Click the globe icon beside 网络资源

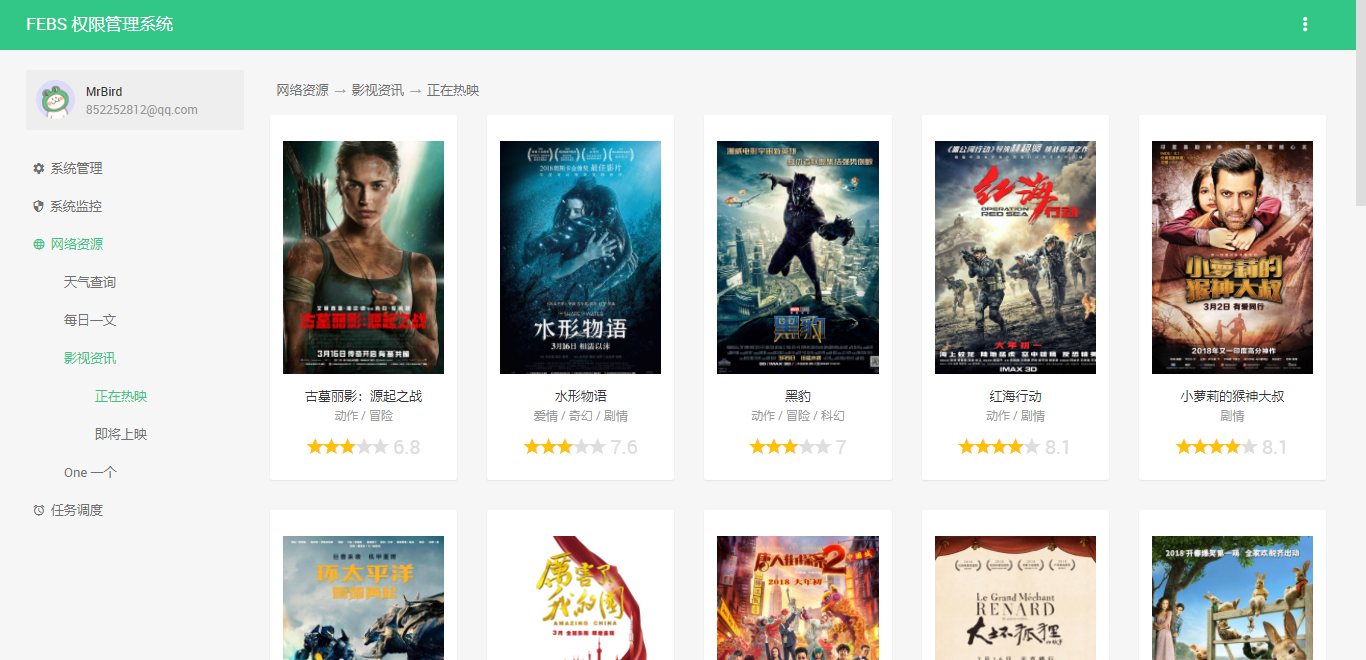[39, 244]
